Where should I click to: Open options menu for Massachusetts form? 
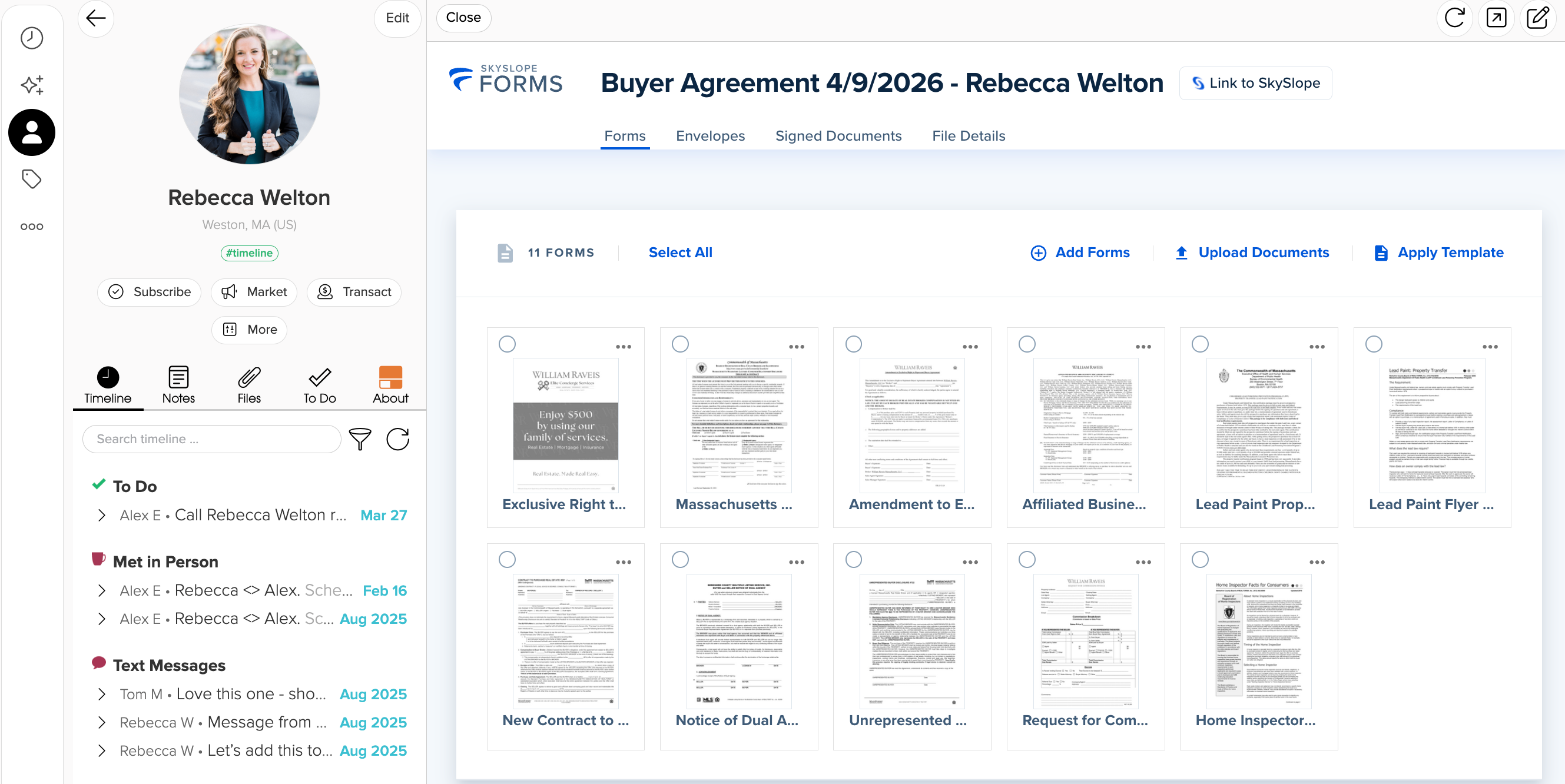pyautogui.click(x=797, y=347)
